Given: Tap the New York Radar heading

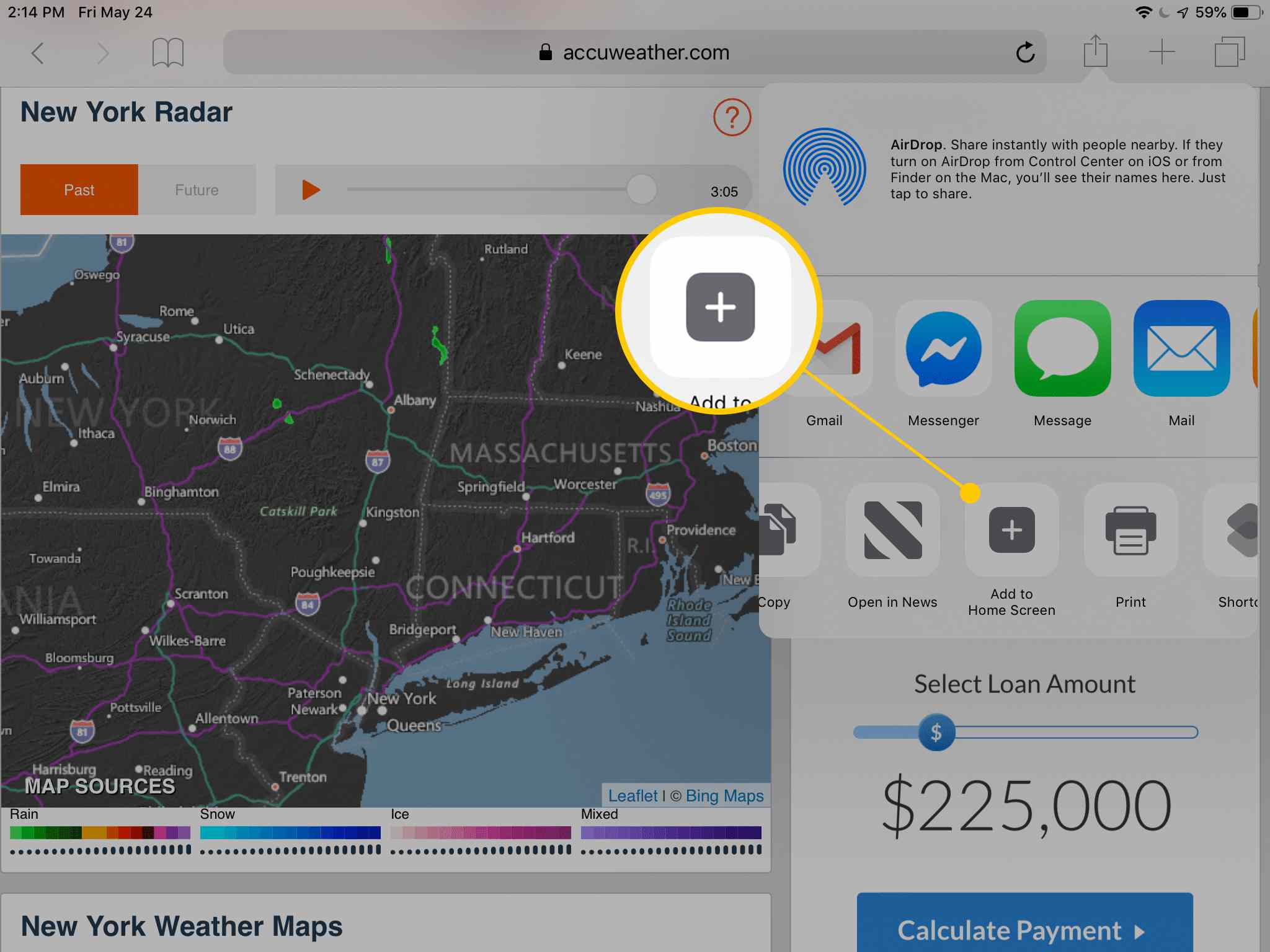Looking at the screenshot, I should click(127, 112).
